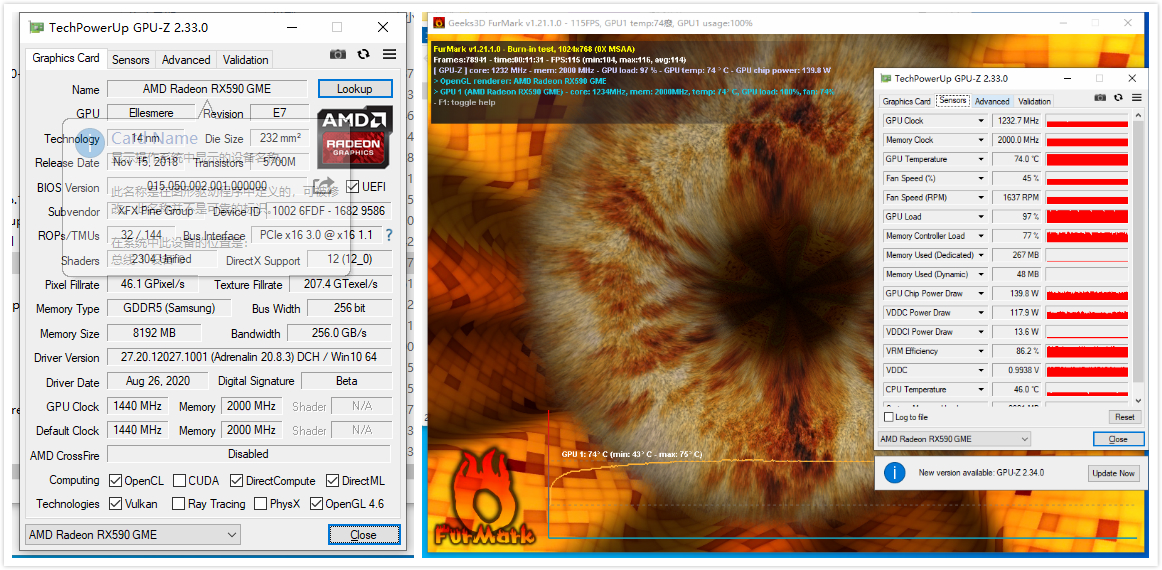1162x570 pixels.
Task: Click the screenshot camera icon in Graphics Card window
Action: (x=338, y=55)
